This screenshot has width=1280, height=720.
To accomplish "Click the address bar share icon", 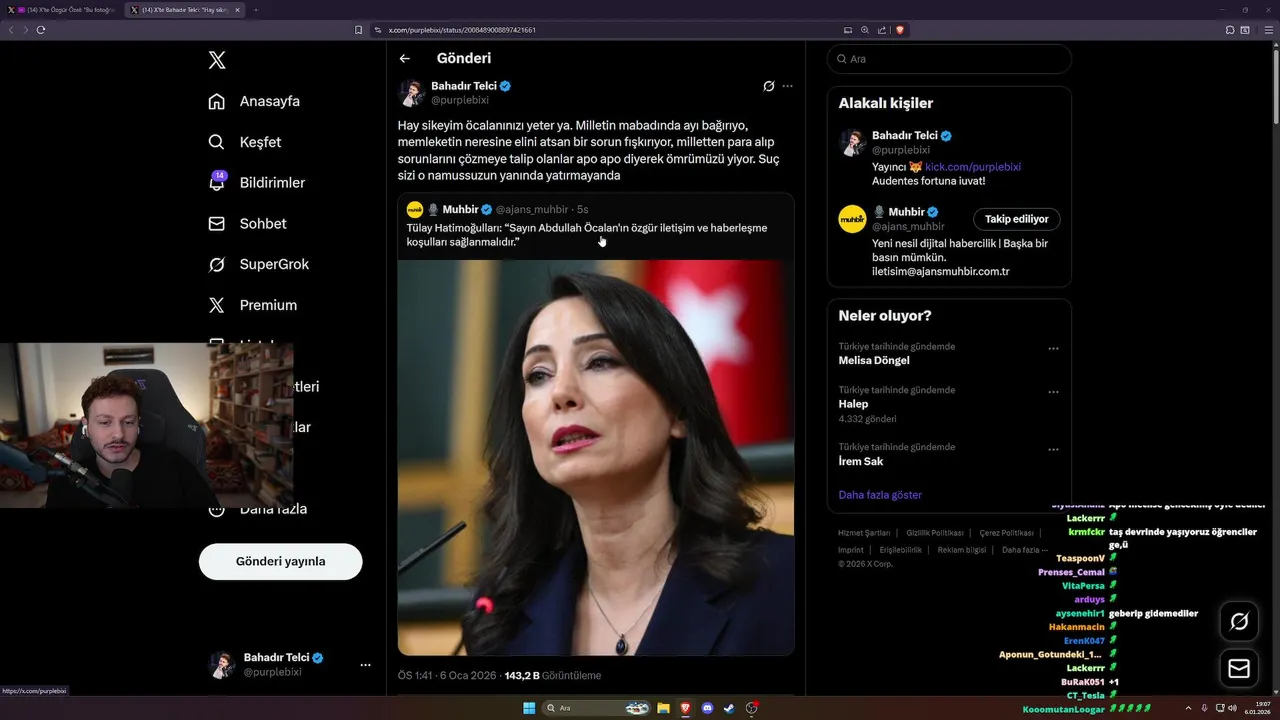I will point(882,30).
